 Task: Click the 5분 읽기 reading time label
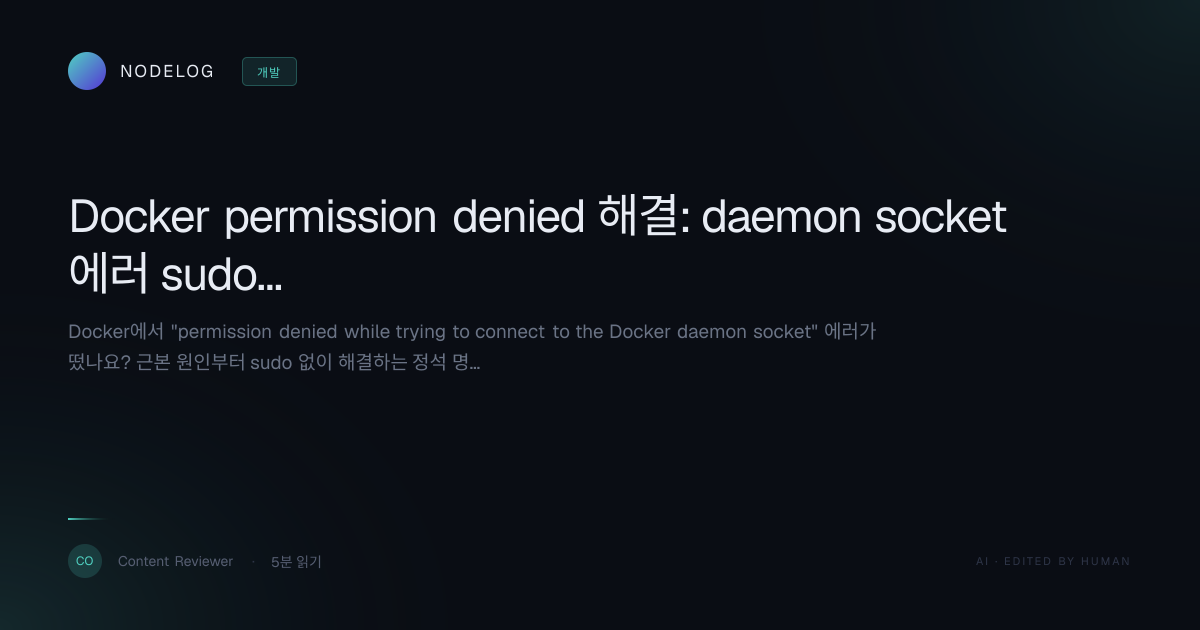tap(296, 562)
